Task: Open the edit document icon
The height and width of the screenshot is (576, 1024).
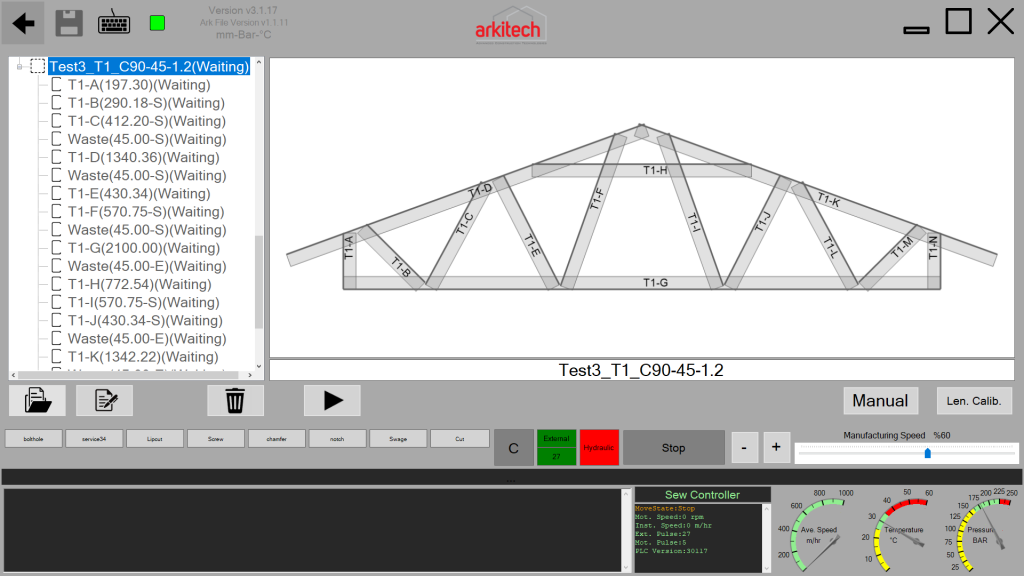Action: click(x=104, y=400)
